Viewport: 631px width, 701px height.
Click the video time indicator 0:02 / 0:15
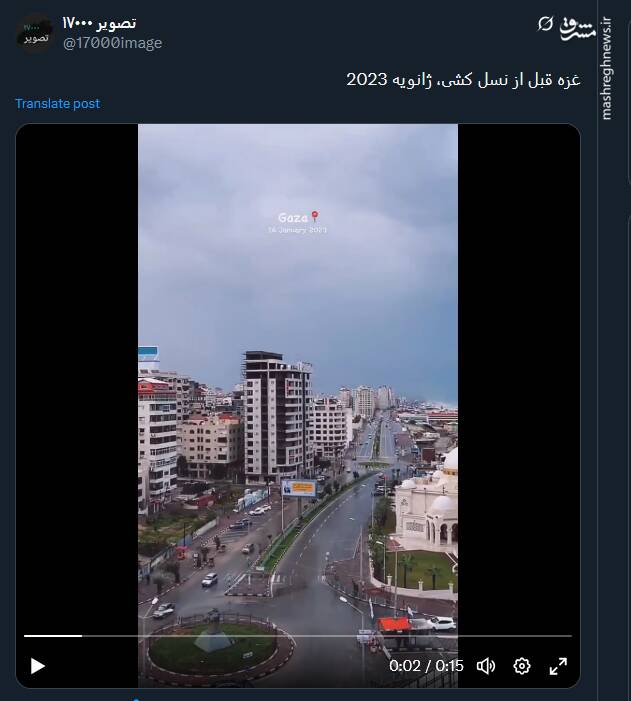point(426,666)
